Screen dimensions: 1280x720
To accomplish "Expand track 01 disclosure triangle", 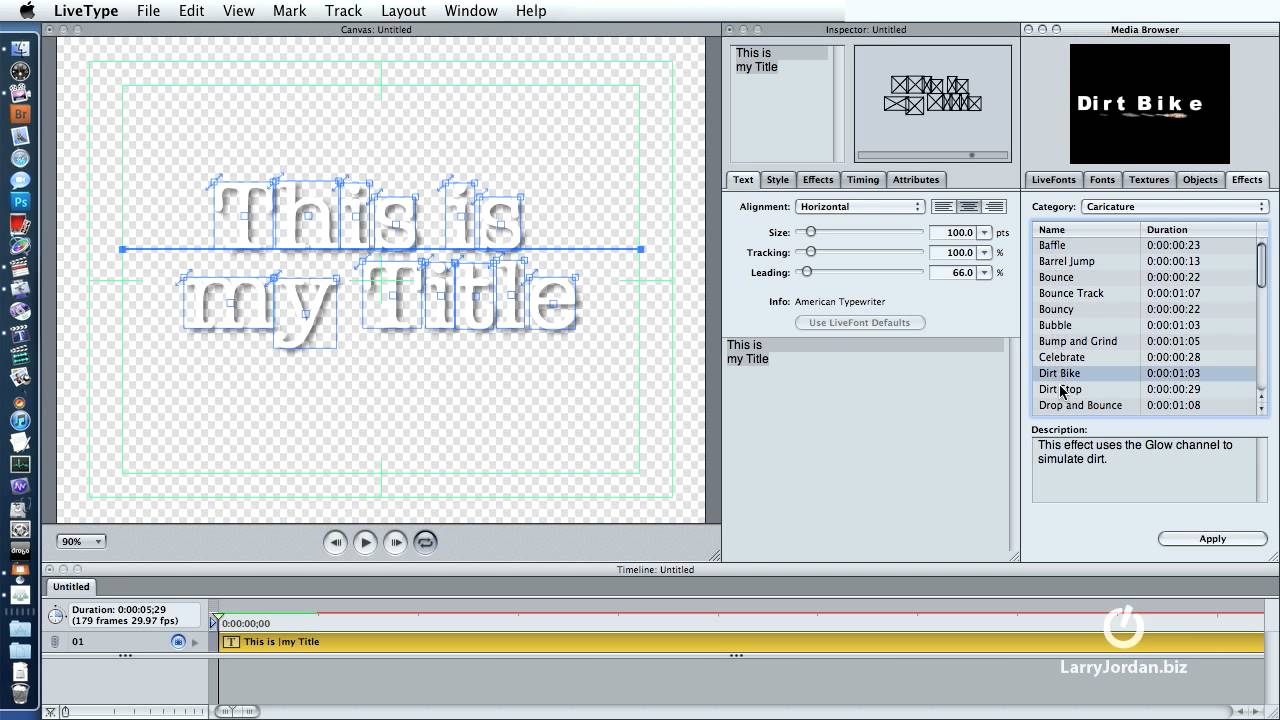I will tap(195, 642).
